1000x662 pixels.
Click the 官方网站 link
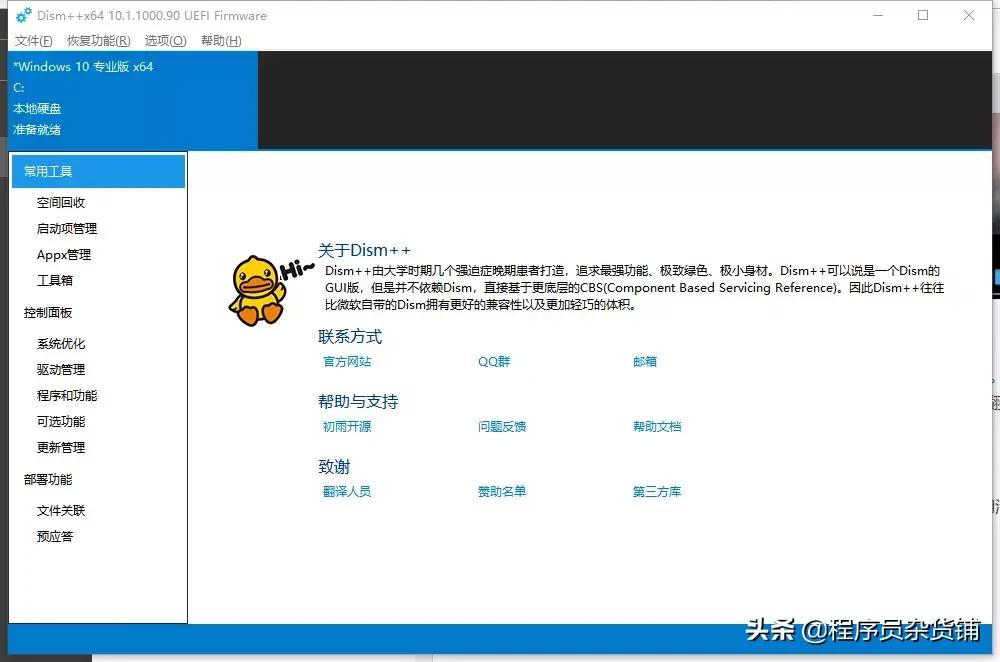[347, 361]
